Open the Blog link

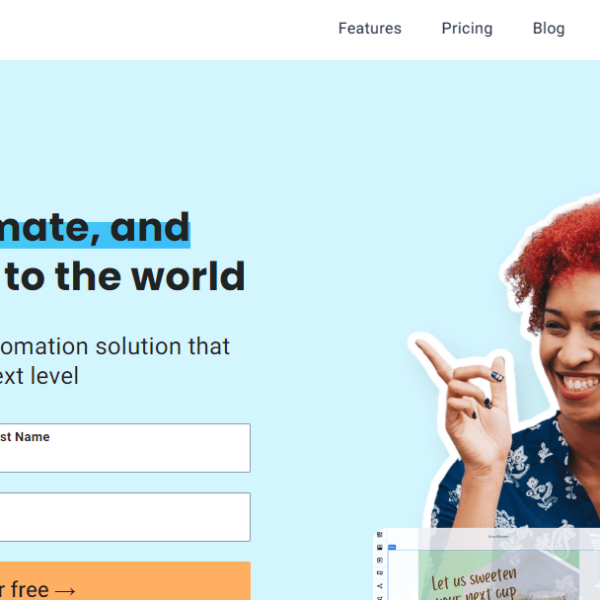548,28
